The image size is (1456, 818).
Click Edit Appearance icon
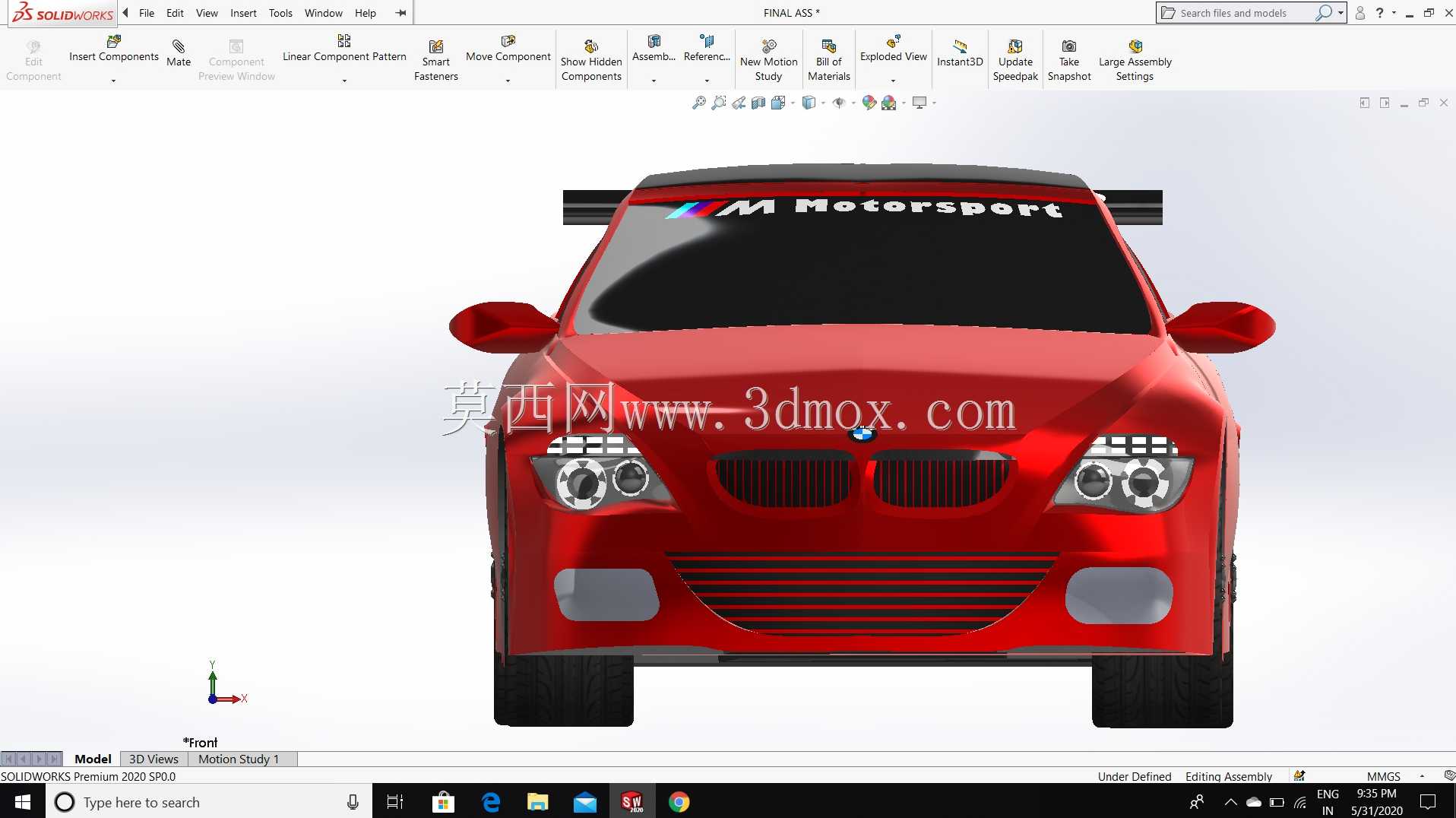pyautogui.click(x=869, y=103)
